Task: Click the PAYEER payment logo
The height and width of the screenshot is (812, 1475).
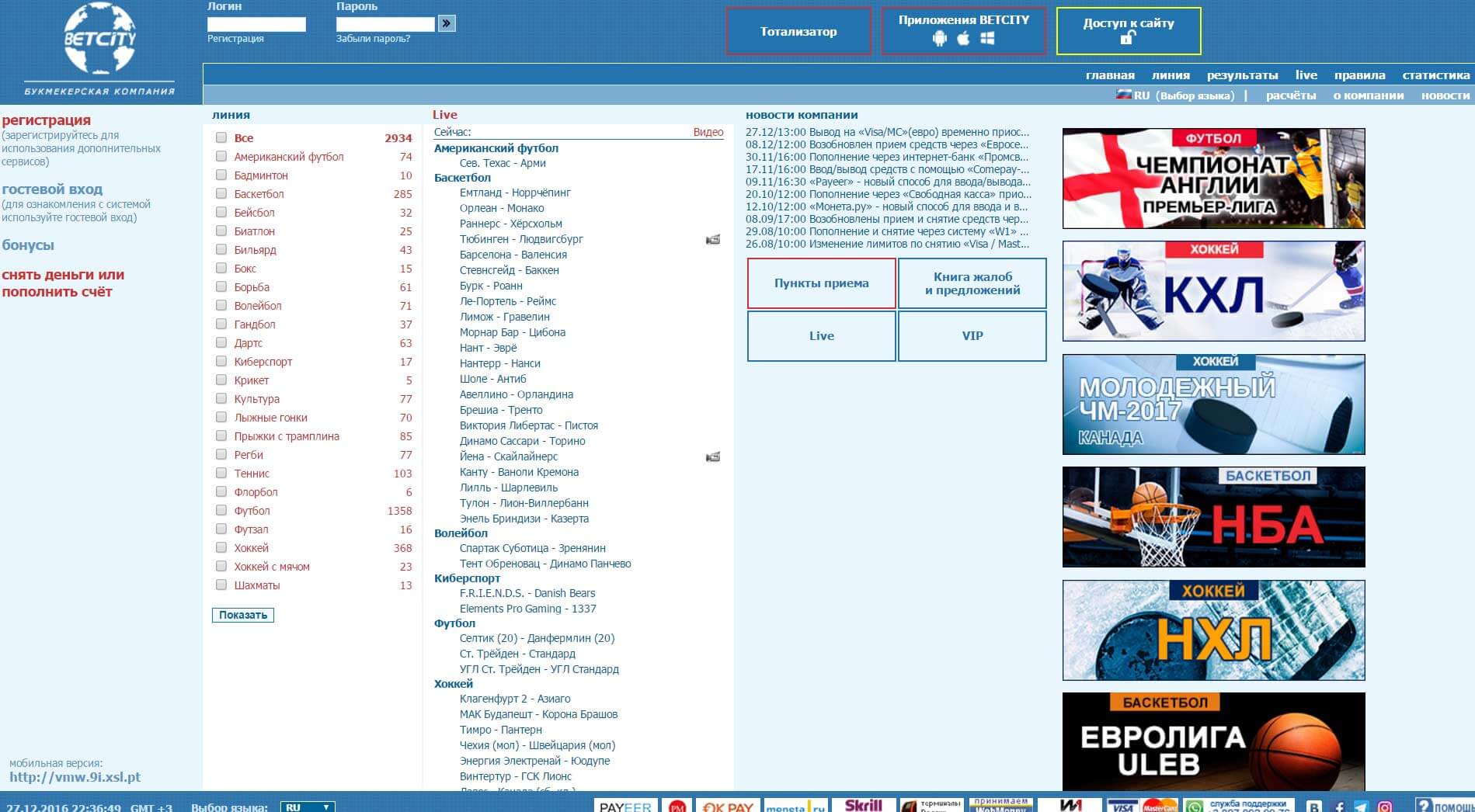Action: 625,805
